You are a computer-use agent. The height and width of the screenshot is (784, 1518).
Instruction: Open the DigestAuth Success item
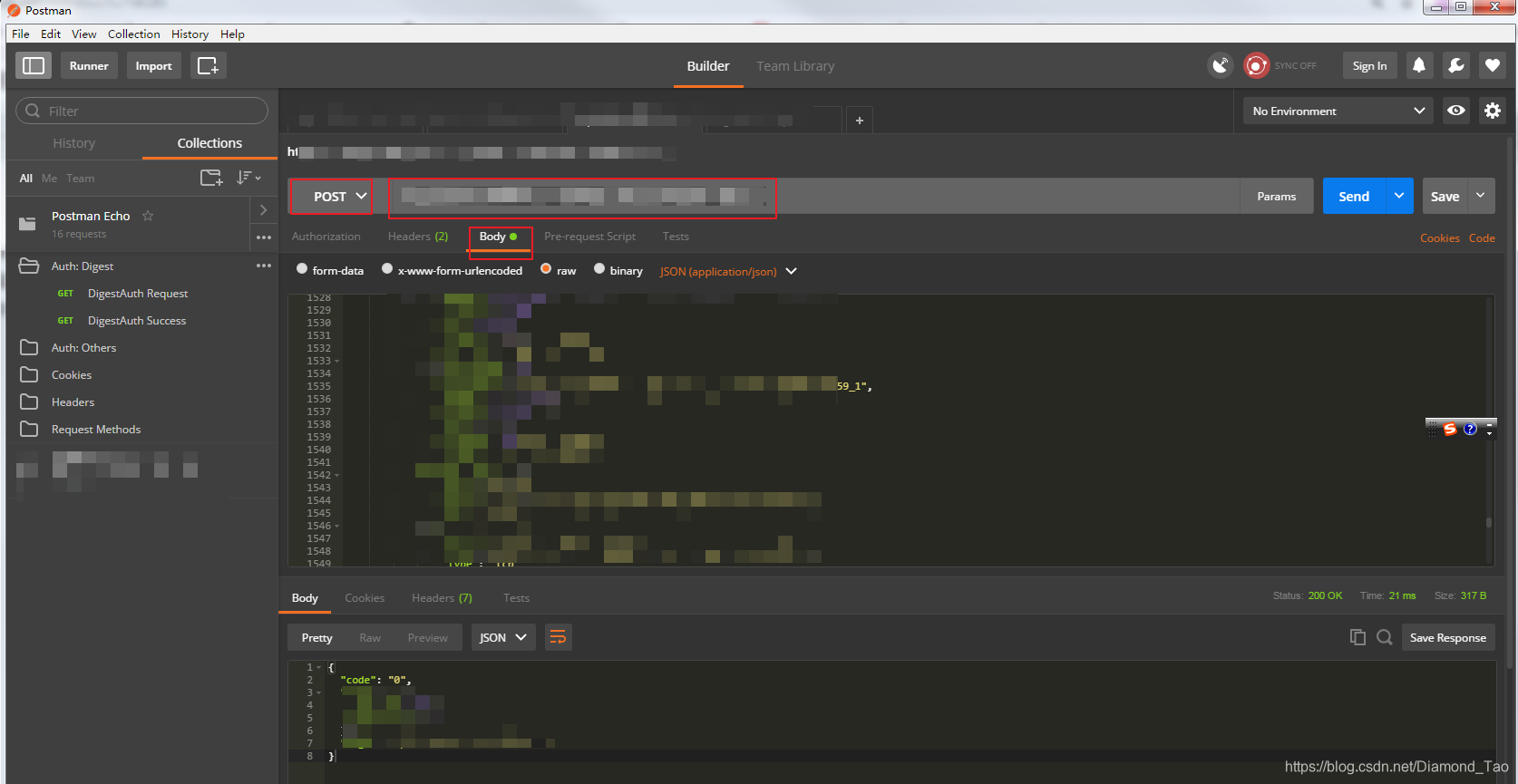[x=137, y=320]
